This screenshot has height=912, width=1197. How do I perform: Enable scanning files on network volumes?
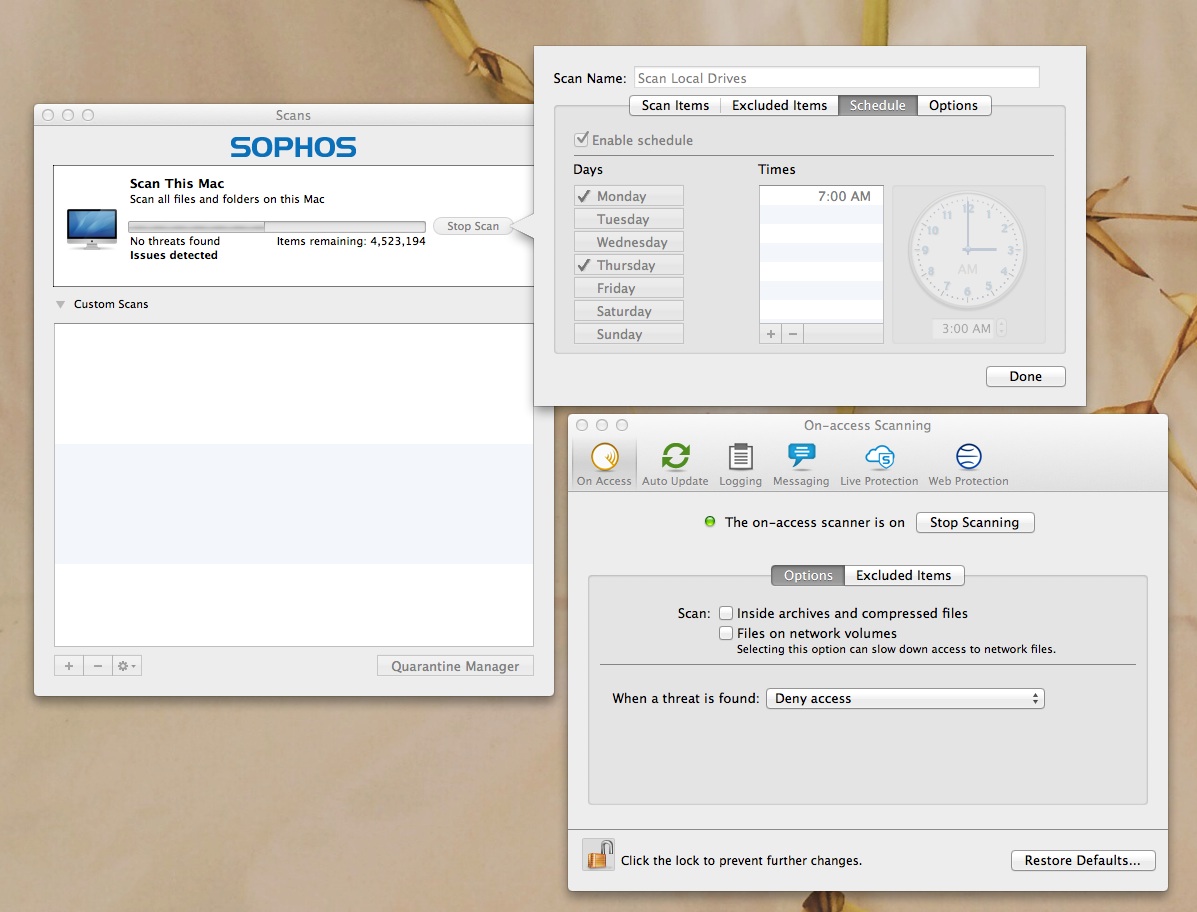726,633
